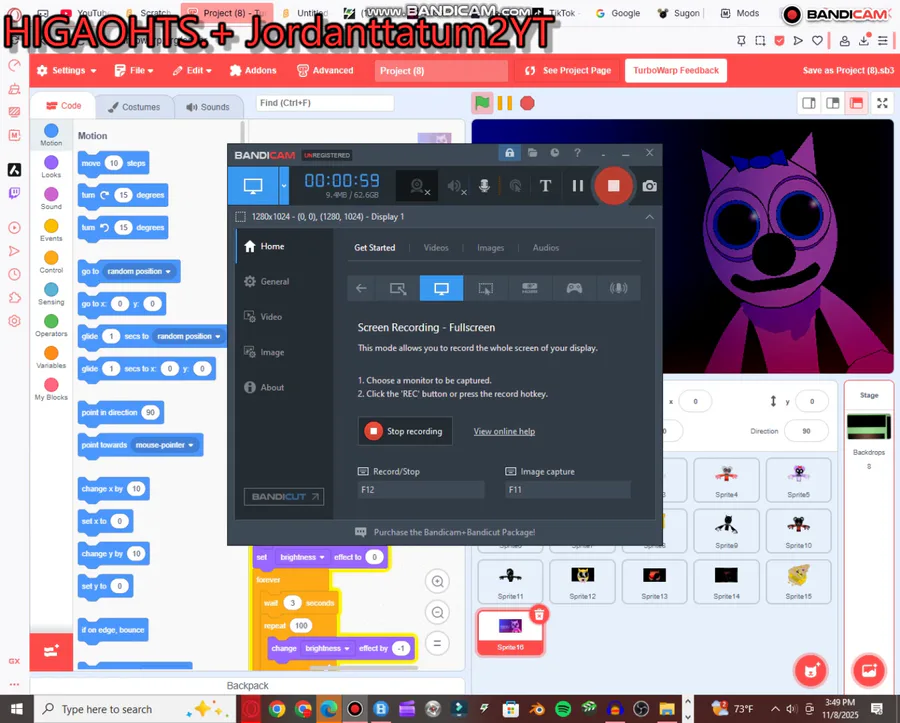Switch to the Costumes tab
The width and height of the screenshot is (900, 723).
coord(134,107)
